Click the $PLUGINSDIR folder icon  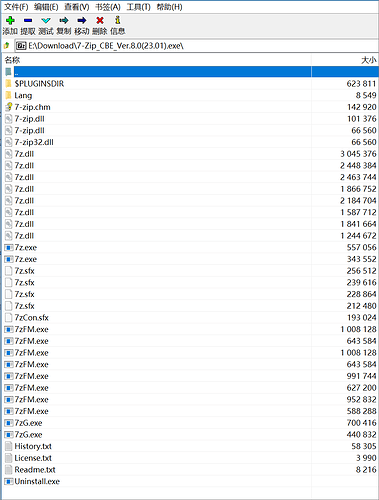9,83
